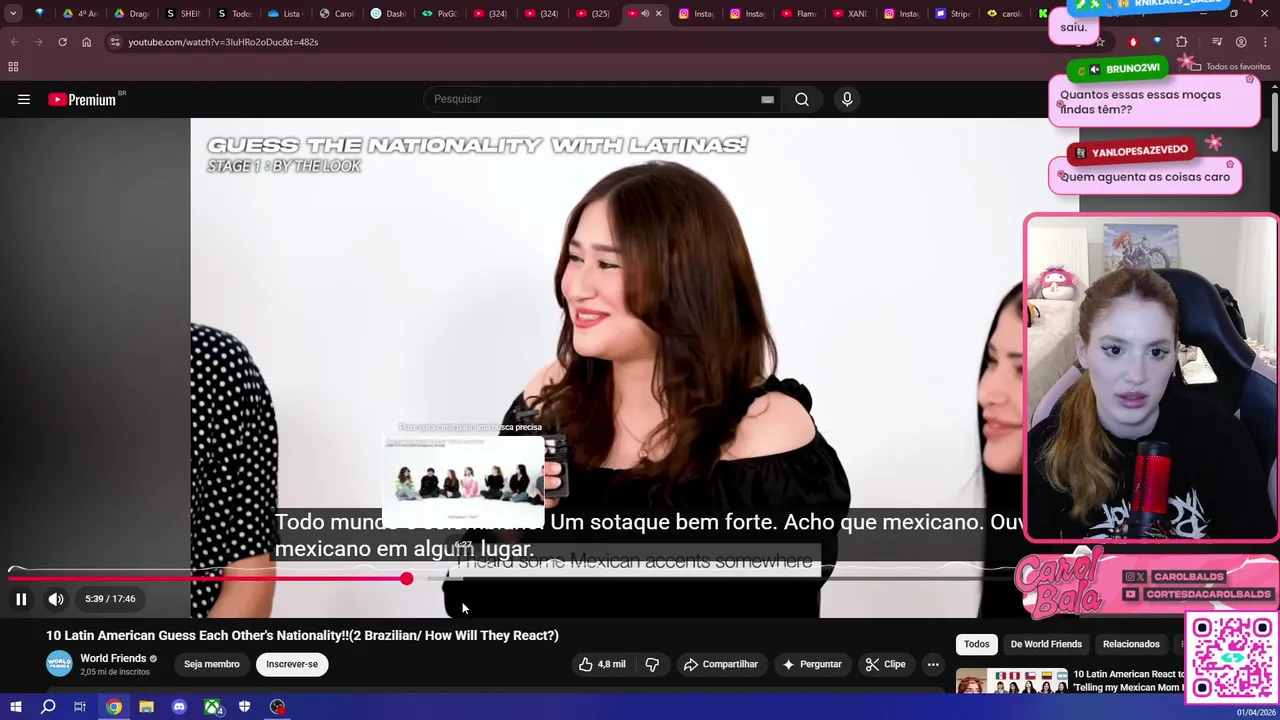Open File Explorer from taskbar
The height and width of the screenshot is (720, 1280).
[x=146, y=707]
